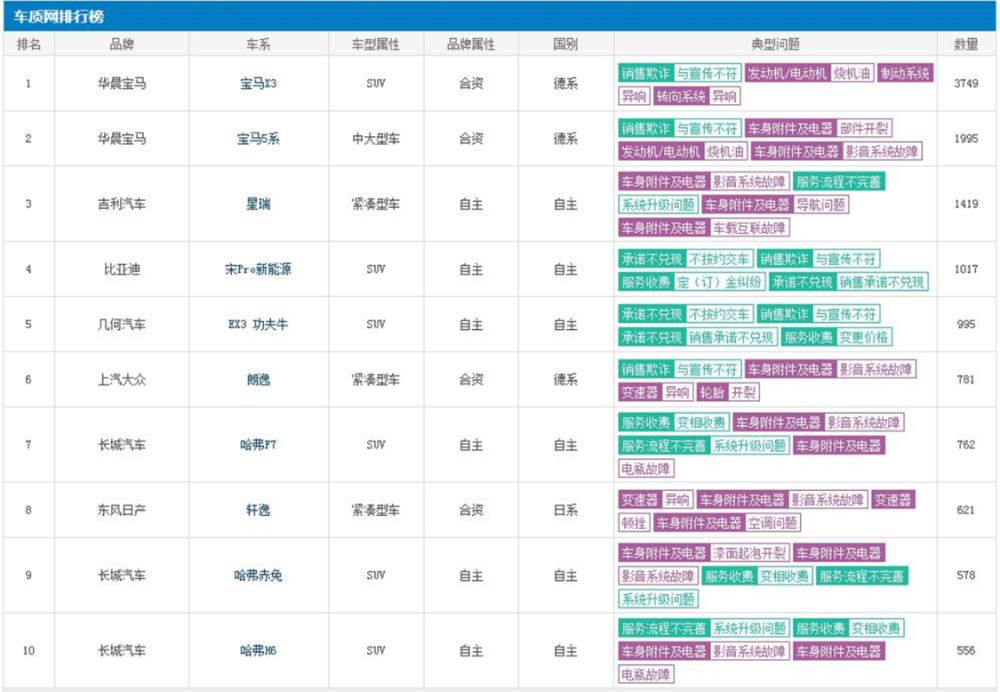Image resolution: width=1000 pixels, height=692 pixels.
Task: Click the 典型问题 column header
Action: pyautogui.click(x=776, y=44)
